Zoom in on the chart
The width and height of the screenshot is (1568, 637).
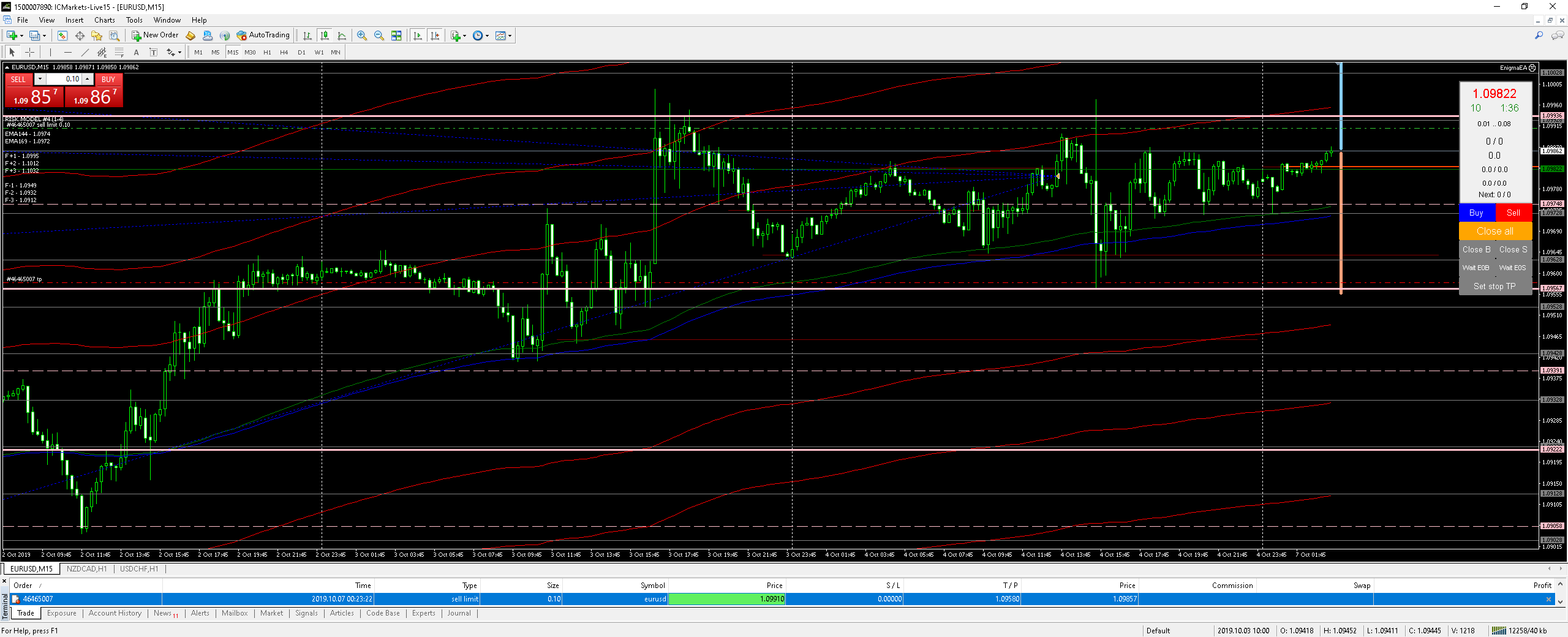coord(362,36)
